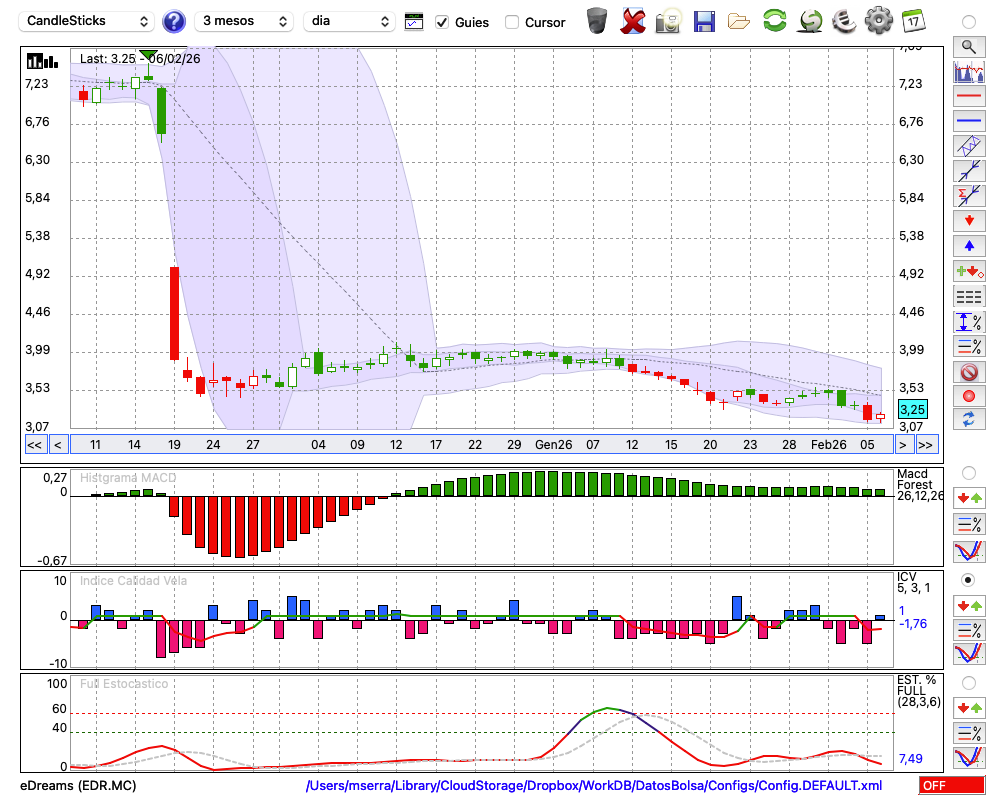Select the magnifying glass zoom tool

click(969, 47)
